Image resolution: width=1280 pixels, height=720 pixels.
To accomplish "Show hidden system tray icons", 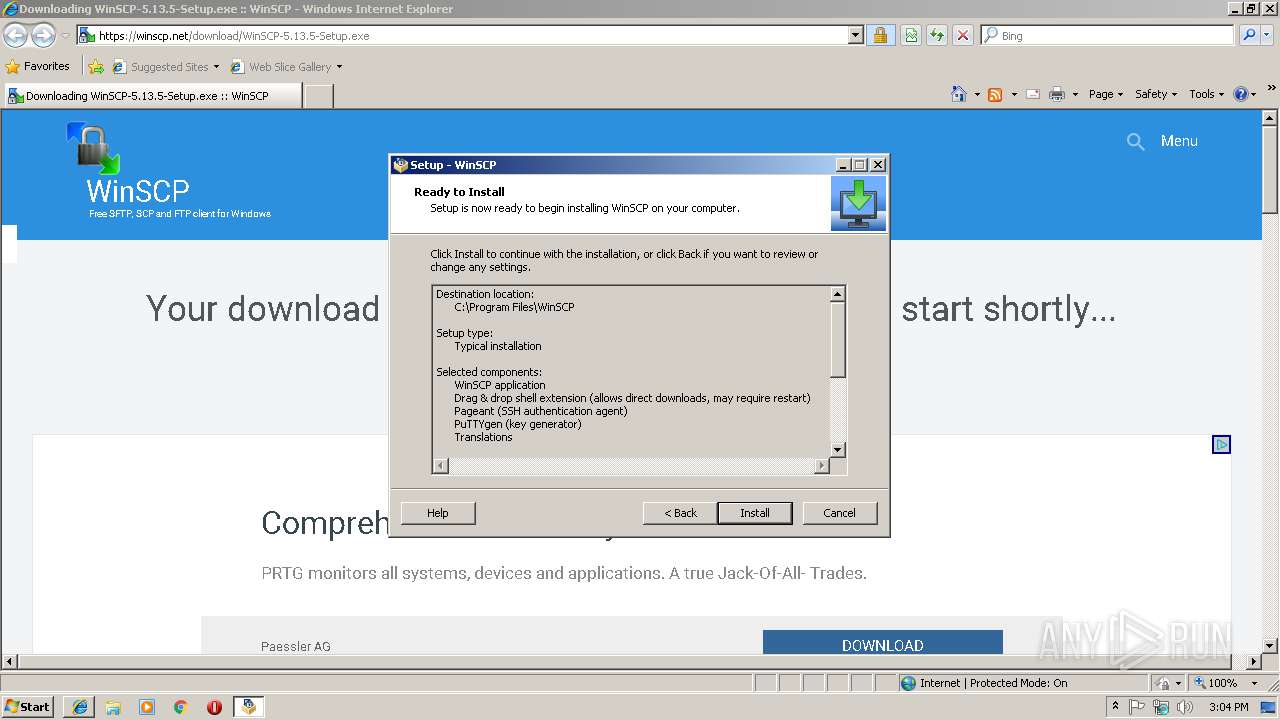I will 1115,706.
